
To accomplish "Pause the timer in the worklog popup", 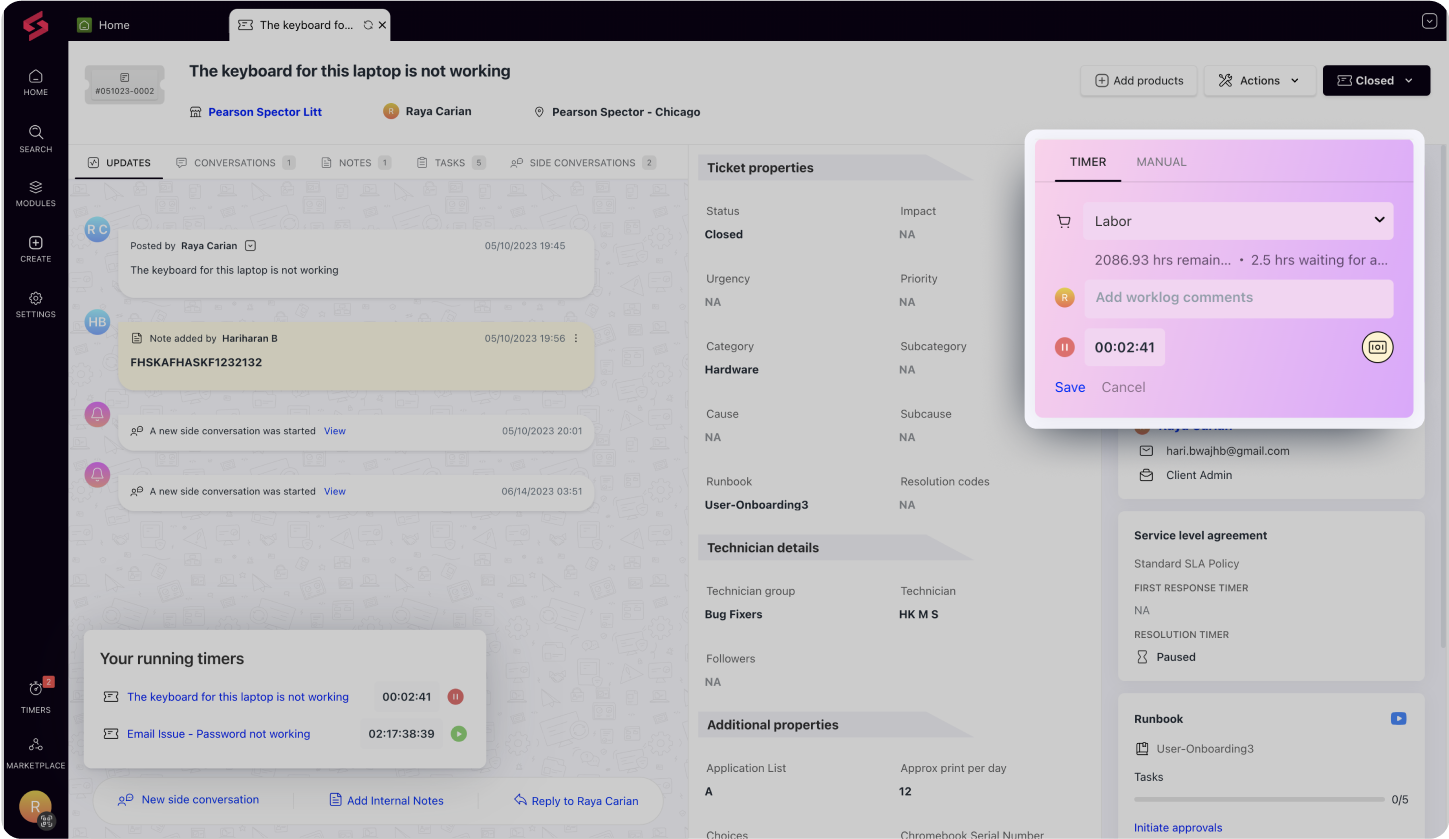I will coord(1065,347).
